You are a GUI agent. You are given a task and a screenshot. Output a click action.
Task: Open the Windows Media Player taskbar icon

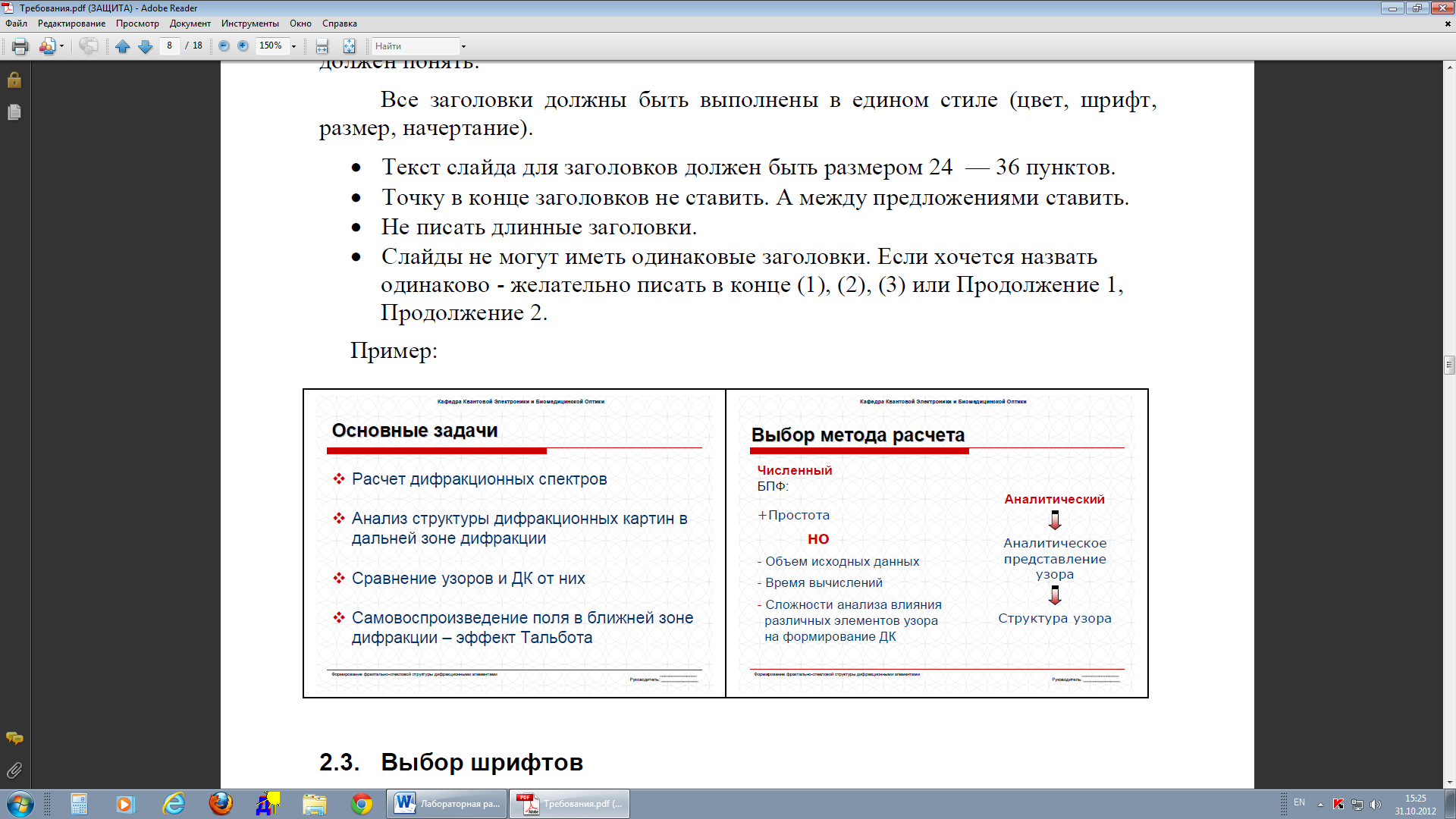[125, 804]
